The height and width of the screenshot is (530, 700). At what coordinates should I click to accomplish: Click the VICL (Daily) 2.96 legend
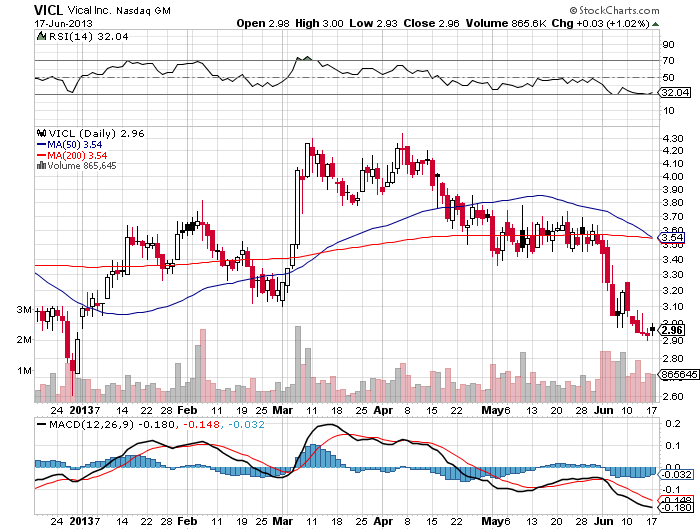(x=96, y=134)
